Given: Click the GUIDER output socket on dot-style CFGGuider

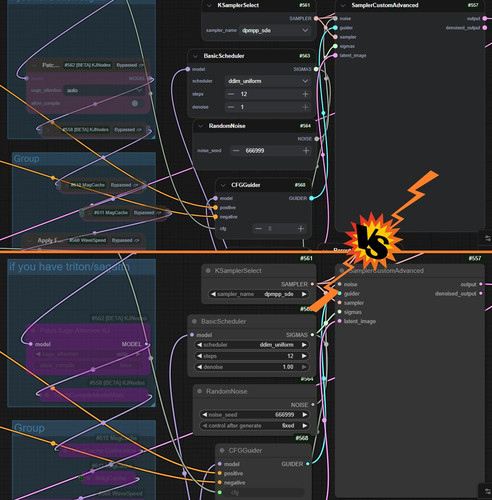Looking at the screenshot, I should [308, 464].
